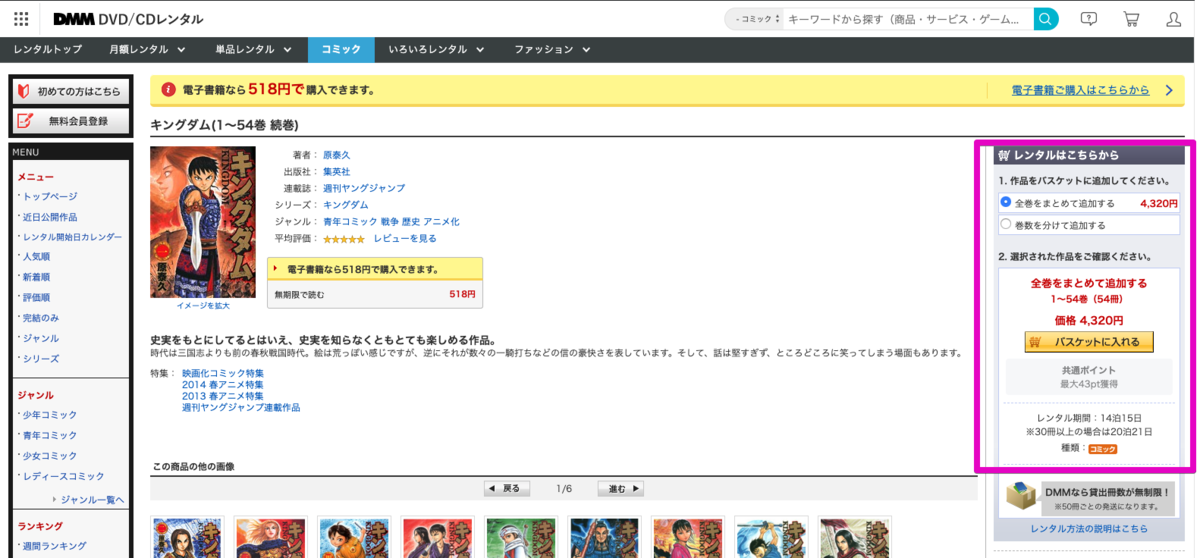Screen dimensions: 1200x558
Task: Open 新着順 in sidebar menu
Action: [x=36, y=277]
